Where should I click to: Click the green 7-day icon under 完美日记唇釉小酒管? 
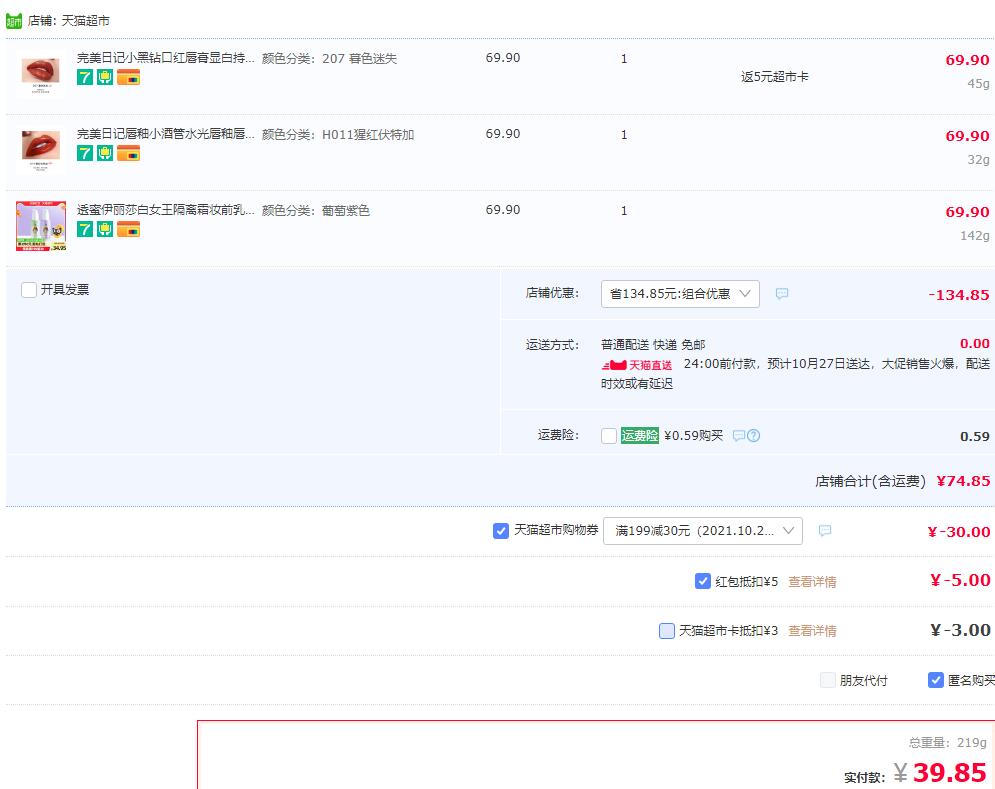click(85, 153)
